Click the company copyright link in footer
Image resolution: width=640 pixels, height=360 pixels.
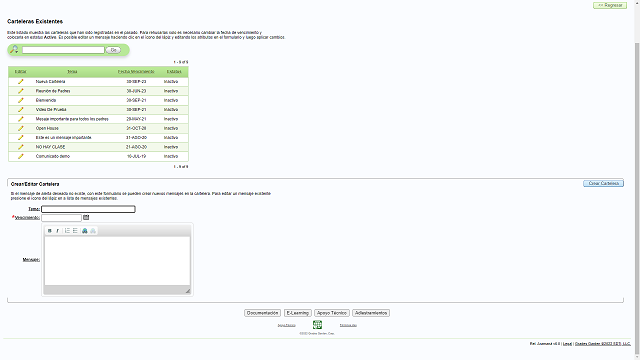[602, 344]
